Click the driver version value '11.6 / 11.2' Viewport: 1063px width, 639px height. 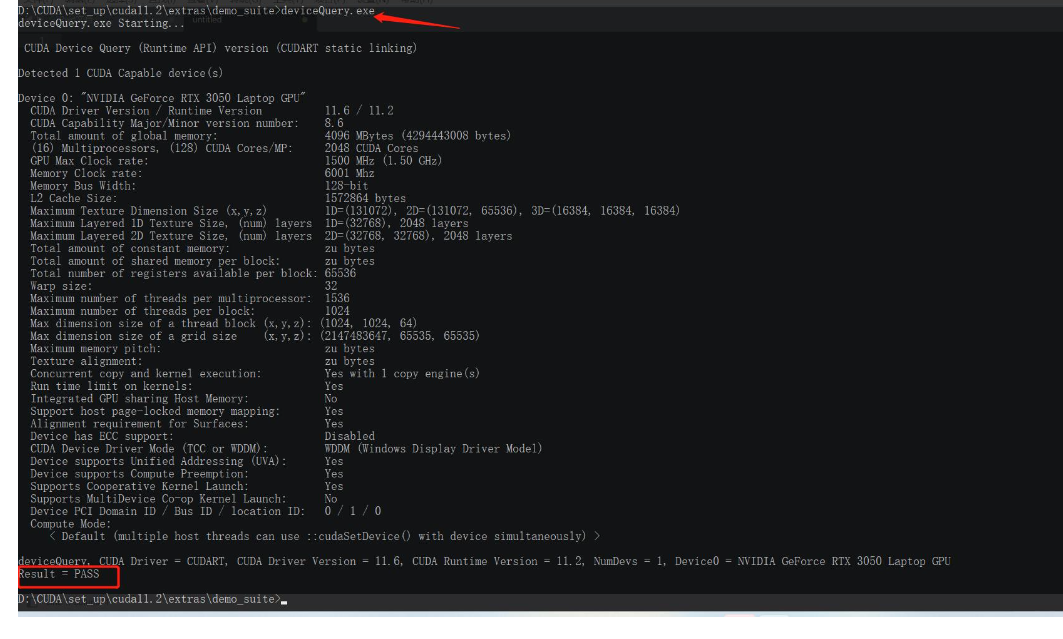coord(359,110)
